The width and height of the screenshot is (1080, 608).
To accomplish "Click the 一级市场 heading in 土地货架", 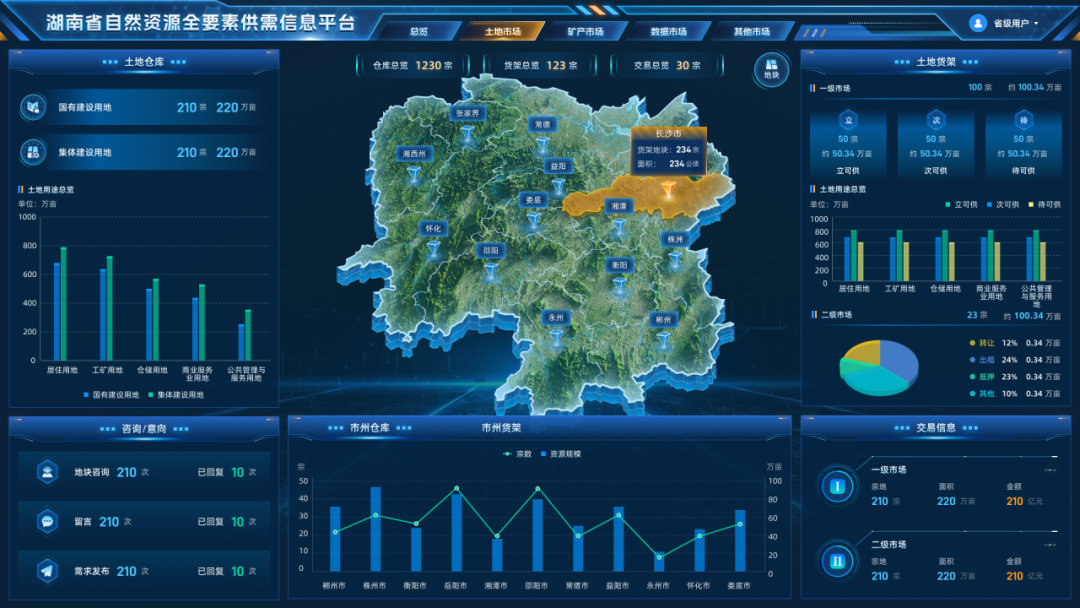I will tap(834, 88).
